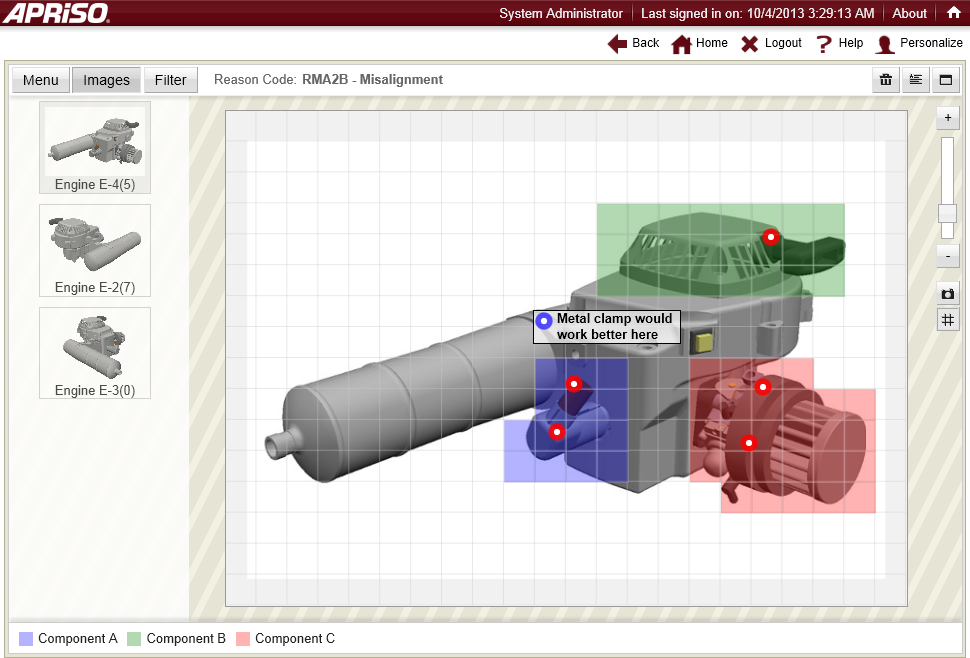Open the annotations list icon
Screen dimensions: 970x658
[x=915, y=80]
